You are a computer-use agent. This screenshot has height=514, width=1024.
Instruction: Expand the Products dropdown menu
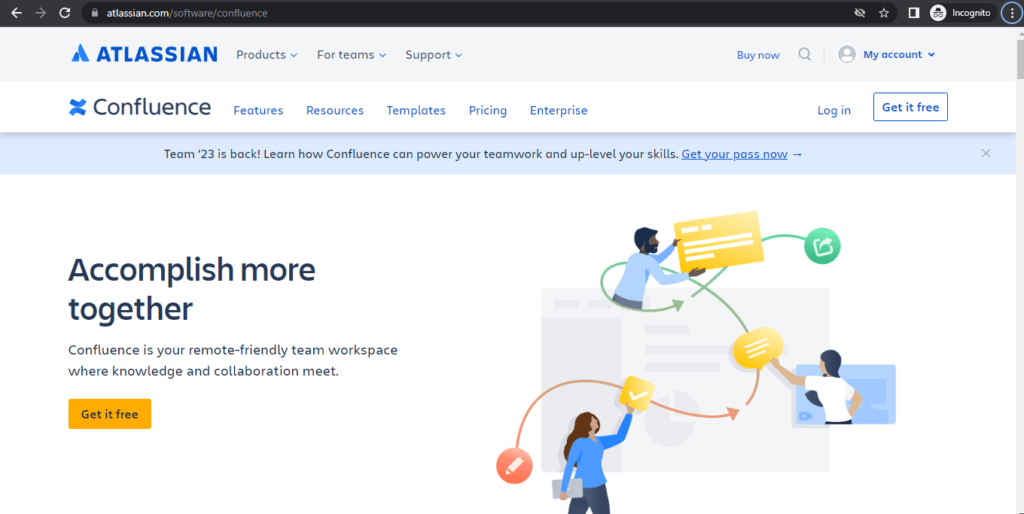[x=266, y=55]
